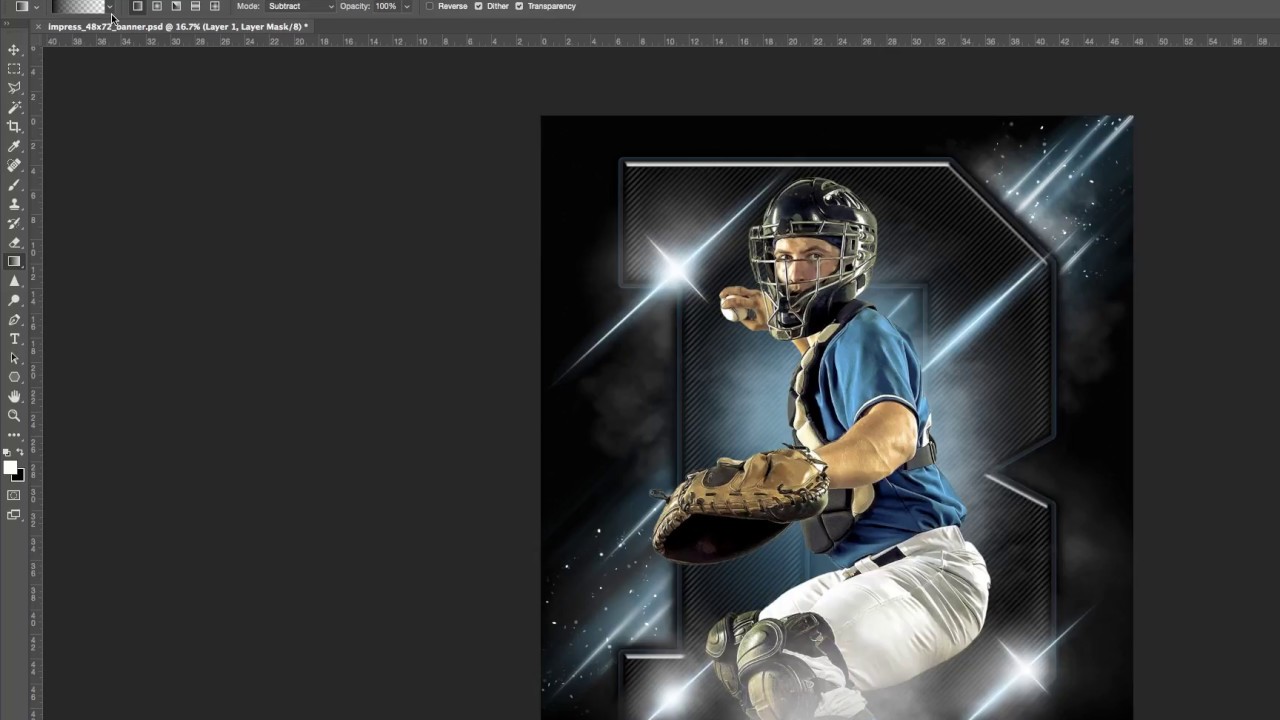Switch to the impress_48x72_banner.psd tab

tap(178, 26)
